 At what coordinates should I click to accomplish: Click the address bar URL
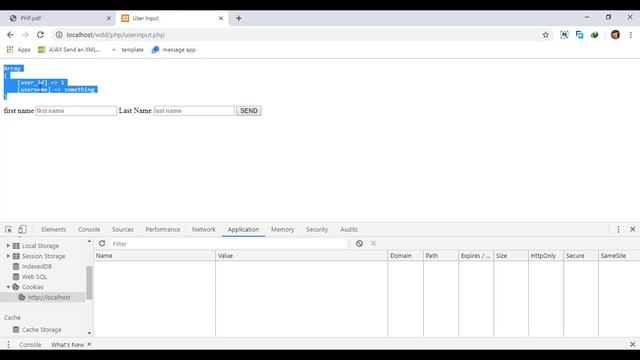[116, 35]
